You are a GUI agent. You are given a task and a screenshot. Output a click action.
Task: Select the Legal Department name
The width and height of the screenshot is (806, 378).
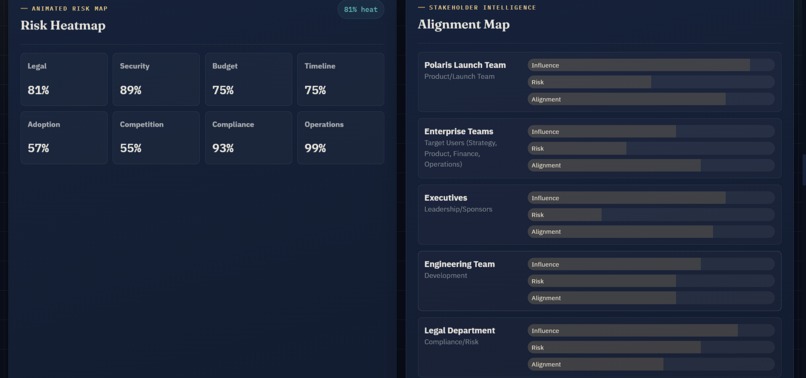pos(460,331)
